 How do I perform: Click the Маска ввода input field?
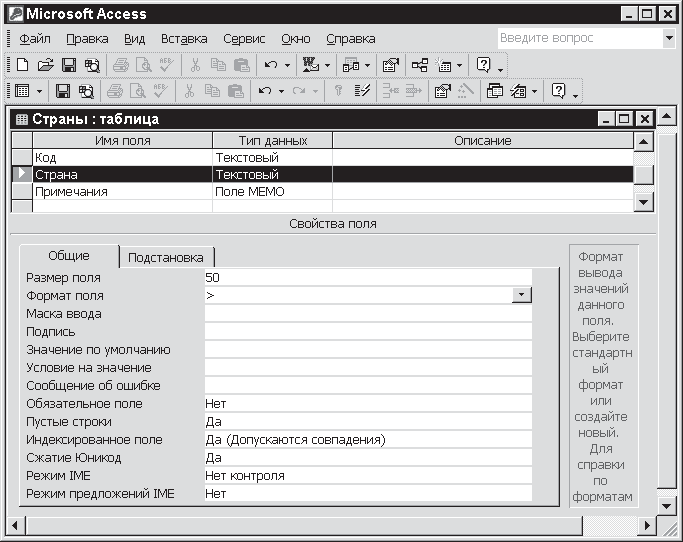point(368,314)
